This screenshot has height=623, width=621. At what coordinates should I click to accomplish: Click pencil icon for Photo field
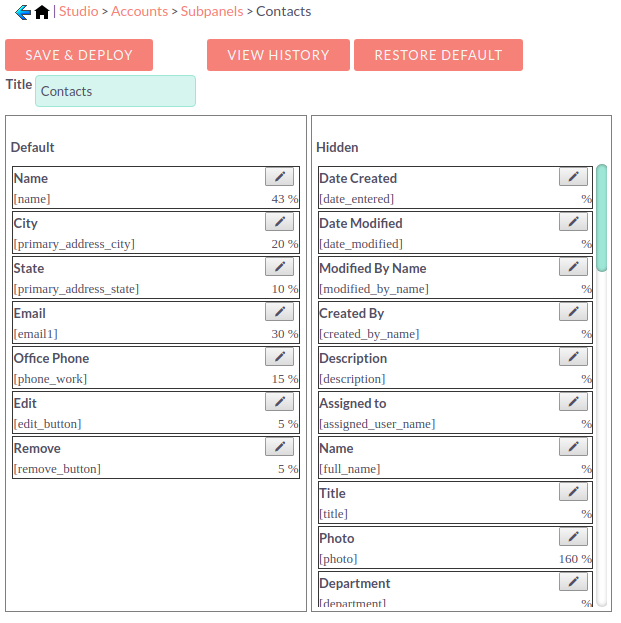[x=573, y=537]
